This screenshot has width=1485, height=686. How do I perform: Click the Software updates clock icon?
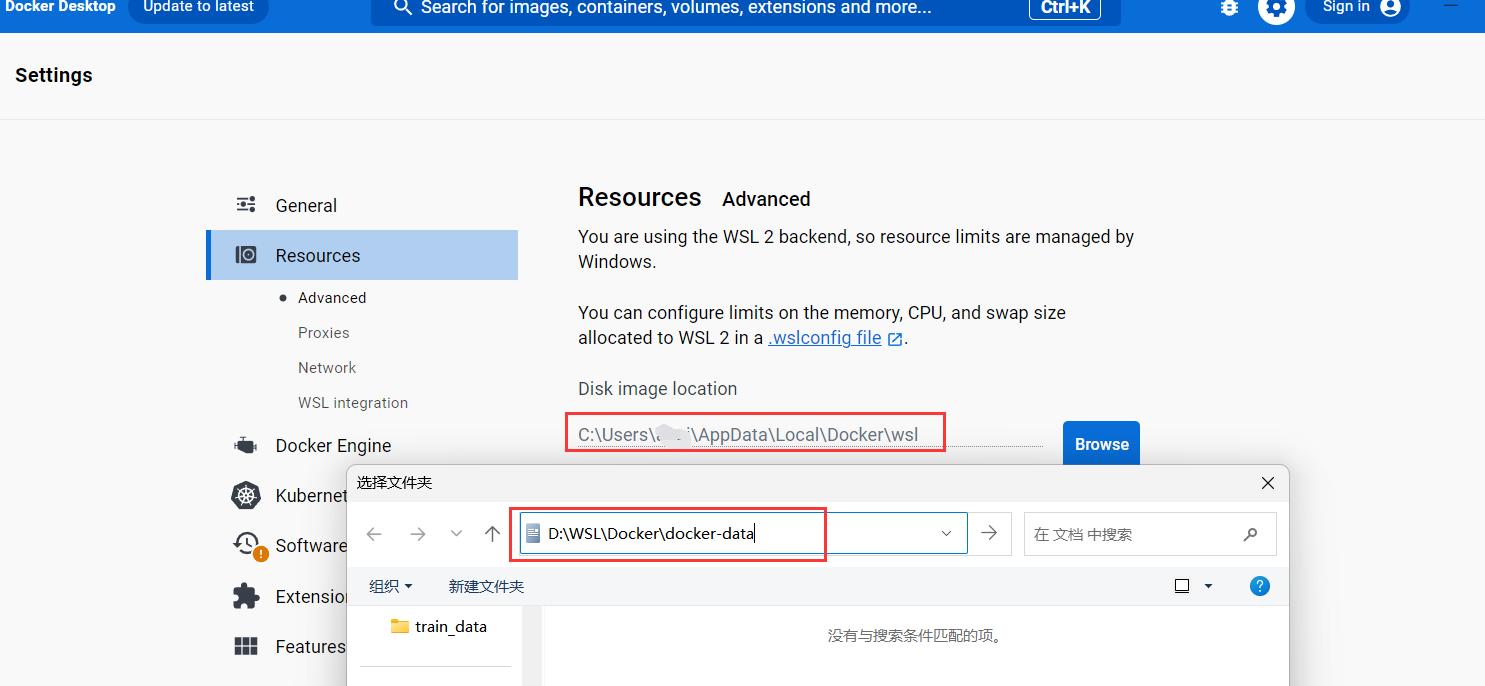click(x=248, y=545)
